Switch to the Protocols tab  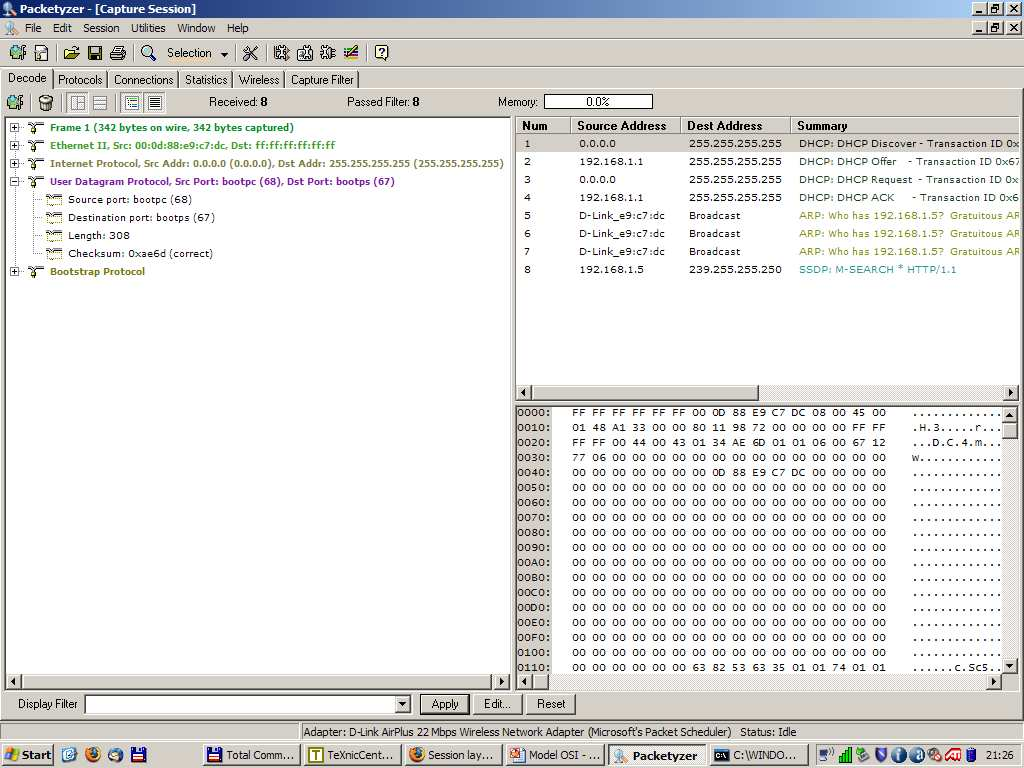pos(80,80)
